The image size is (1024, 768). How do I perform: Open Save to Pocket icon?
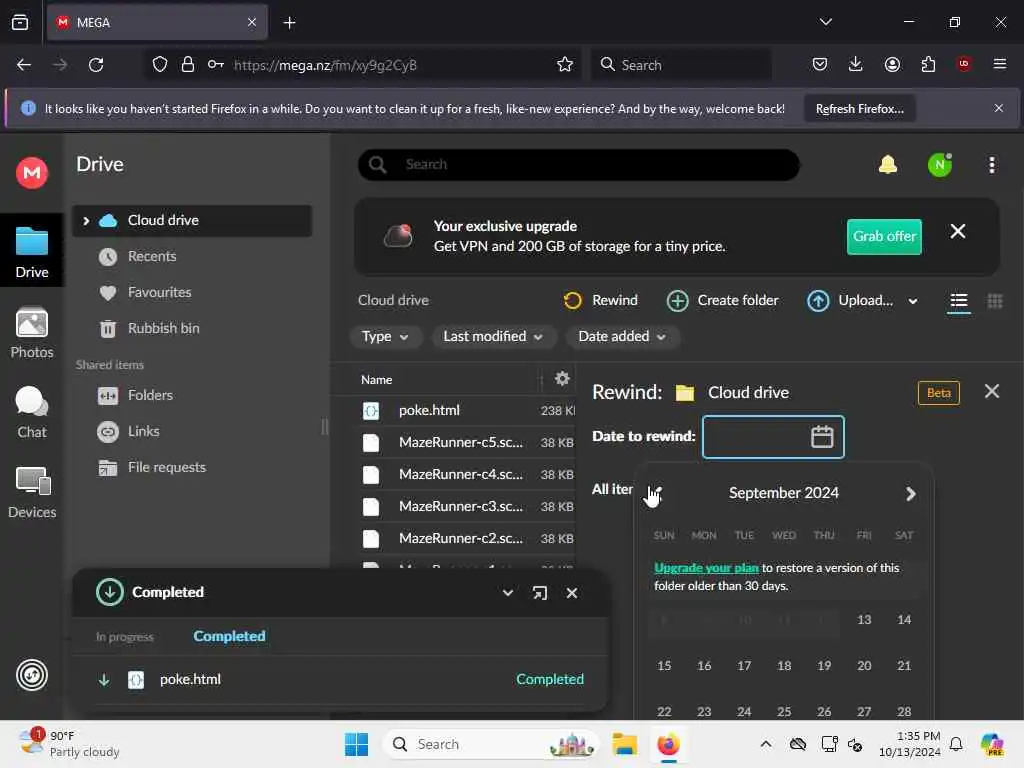[820, 64]
